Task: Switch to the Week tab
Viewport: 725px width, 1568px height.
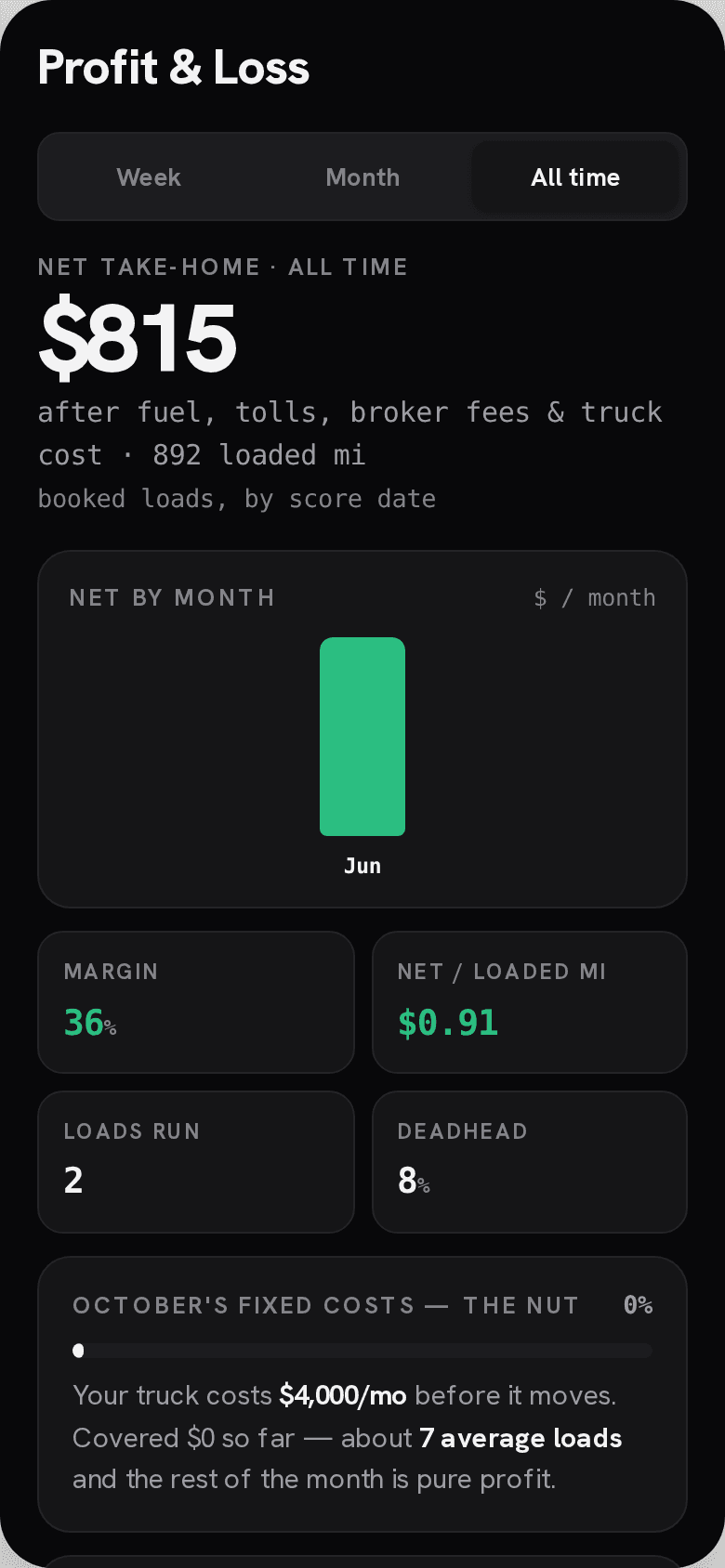Action: (149, 177)
